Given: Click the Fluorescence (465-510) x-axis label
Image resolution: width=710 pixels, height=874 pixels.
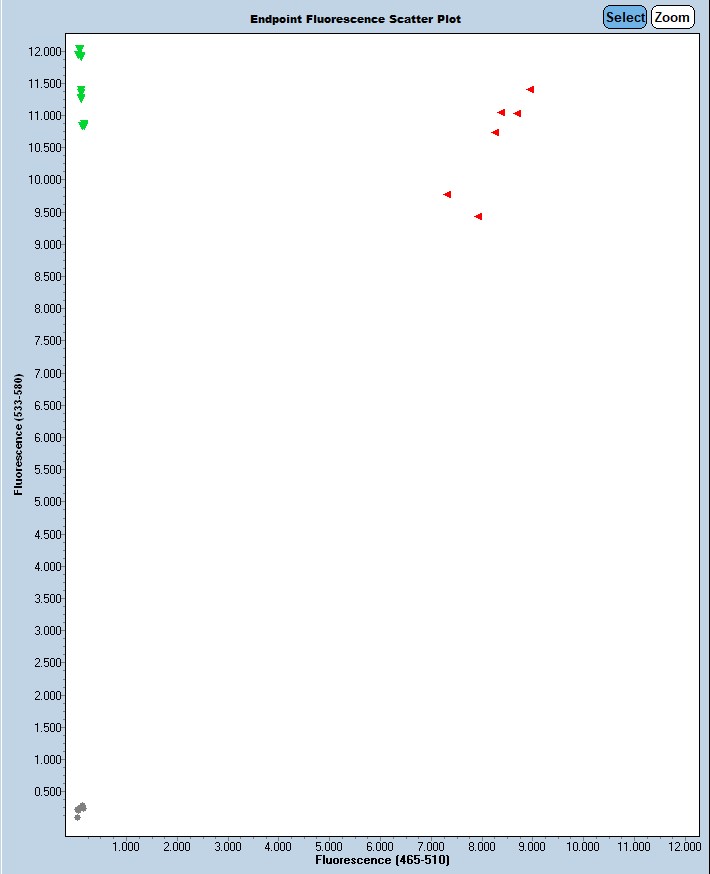Looking at the screenshot, I should (x=382, y=860).
